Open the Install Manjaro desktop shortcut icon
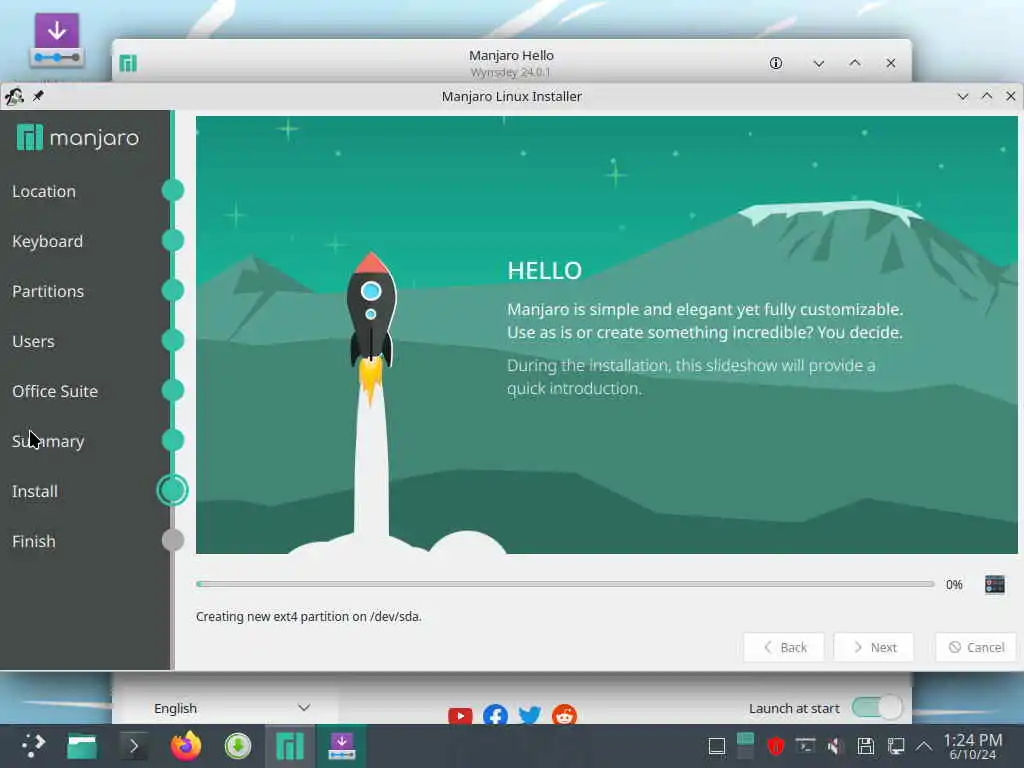Image resolution: width=1024 pixels, height=768 pixels. [x=57, y=40]
